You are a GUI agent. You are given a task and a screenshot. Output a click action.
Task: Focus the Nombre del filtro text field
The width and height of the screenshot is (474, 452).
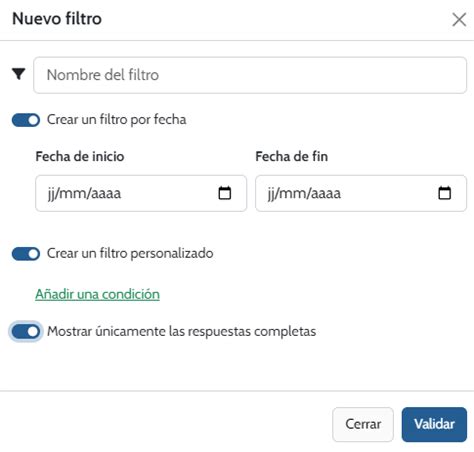(250, 75)
